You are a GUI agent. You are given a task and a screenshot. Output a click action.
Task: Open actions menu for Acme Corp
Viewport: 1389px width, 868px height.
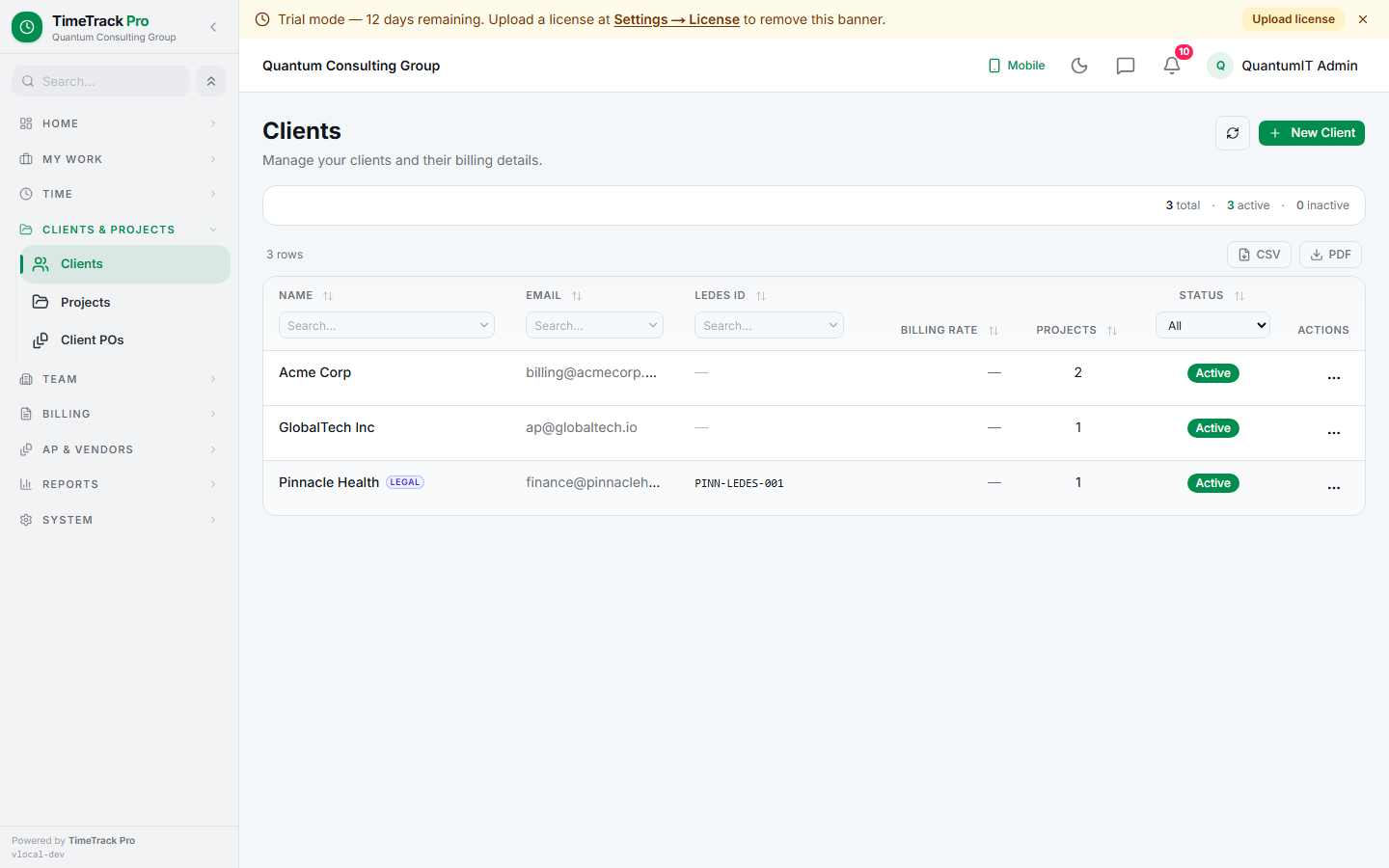click(1334, 378)
